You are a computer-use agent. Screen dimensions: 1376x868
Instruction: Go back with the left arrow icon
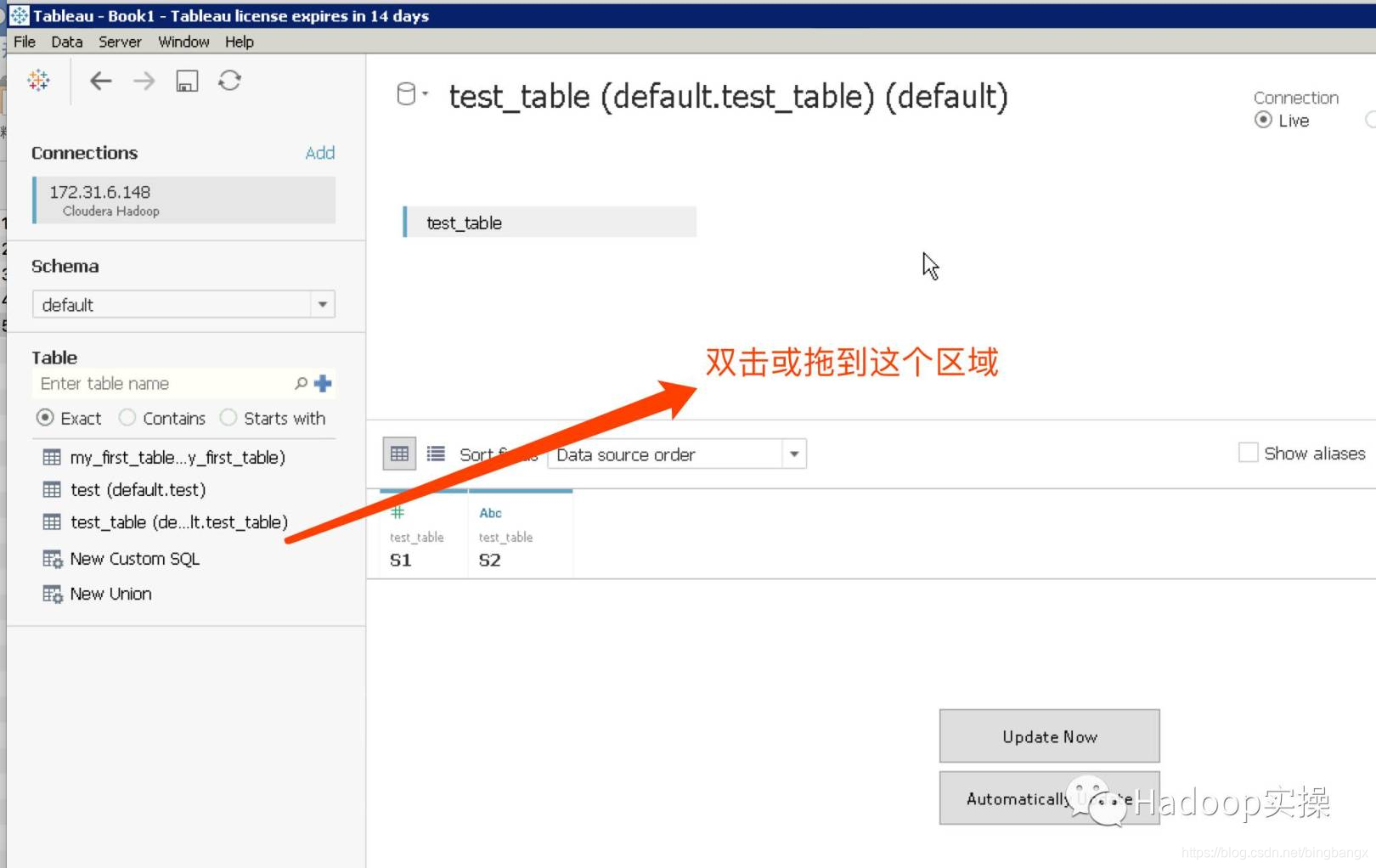(x=101, y=81)
